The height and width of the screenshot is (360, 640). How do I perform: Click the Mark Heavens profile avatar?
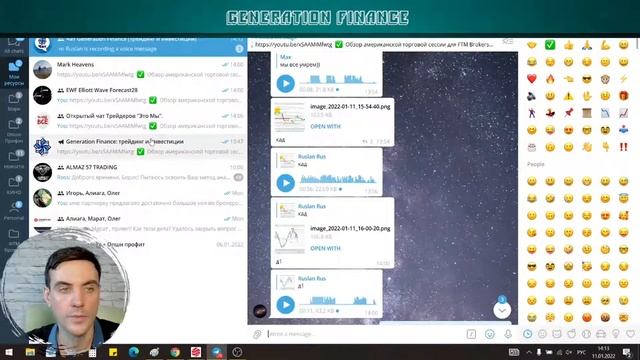pyautogui.click(x=42, y=69)
